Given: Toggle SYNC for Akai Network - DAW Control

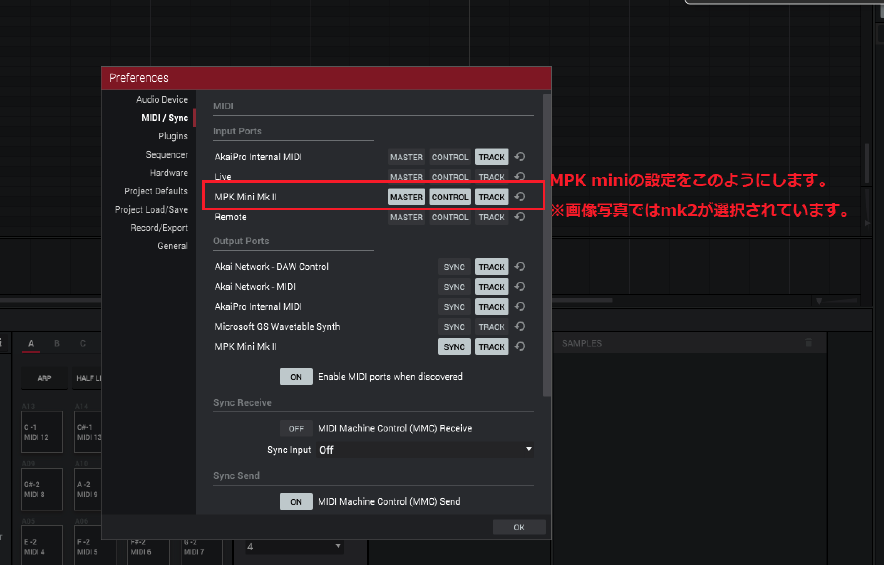Looking at the screenshot, I should point(454,267).
